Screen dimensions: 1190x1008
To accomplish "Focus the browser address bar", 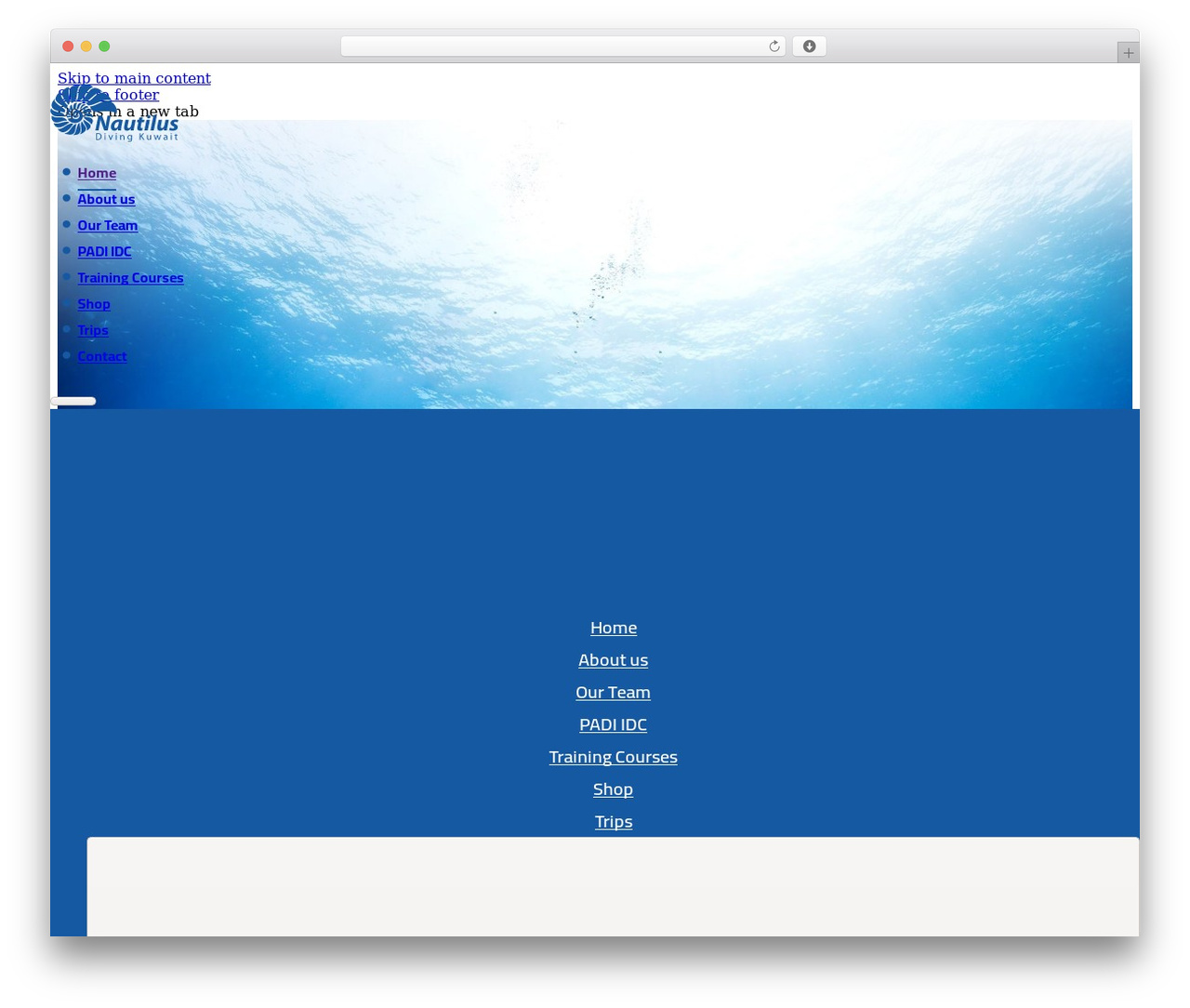I will (x=562, y=46).
